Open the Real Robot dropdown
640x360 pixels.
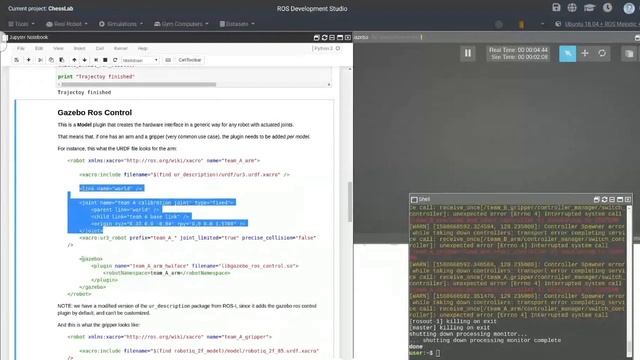point(67,24)
